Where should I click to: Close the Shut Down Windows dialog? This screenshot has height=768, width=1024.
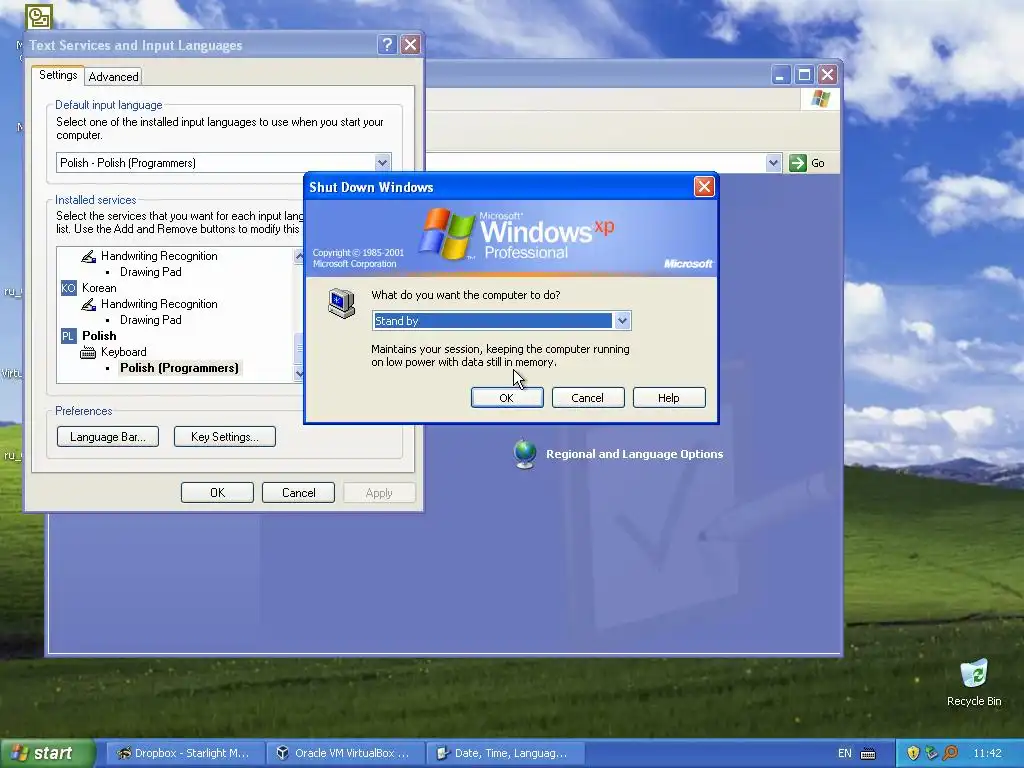[x=704, y=187]
